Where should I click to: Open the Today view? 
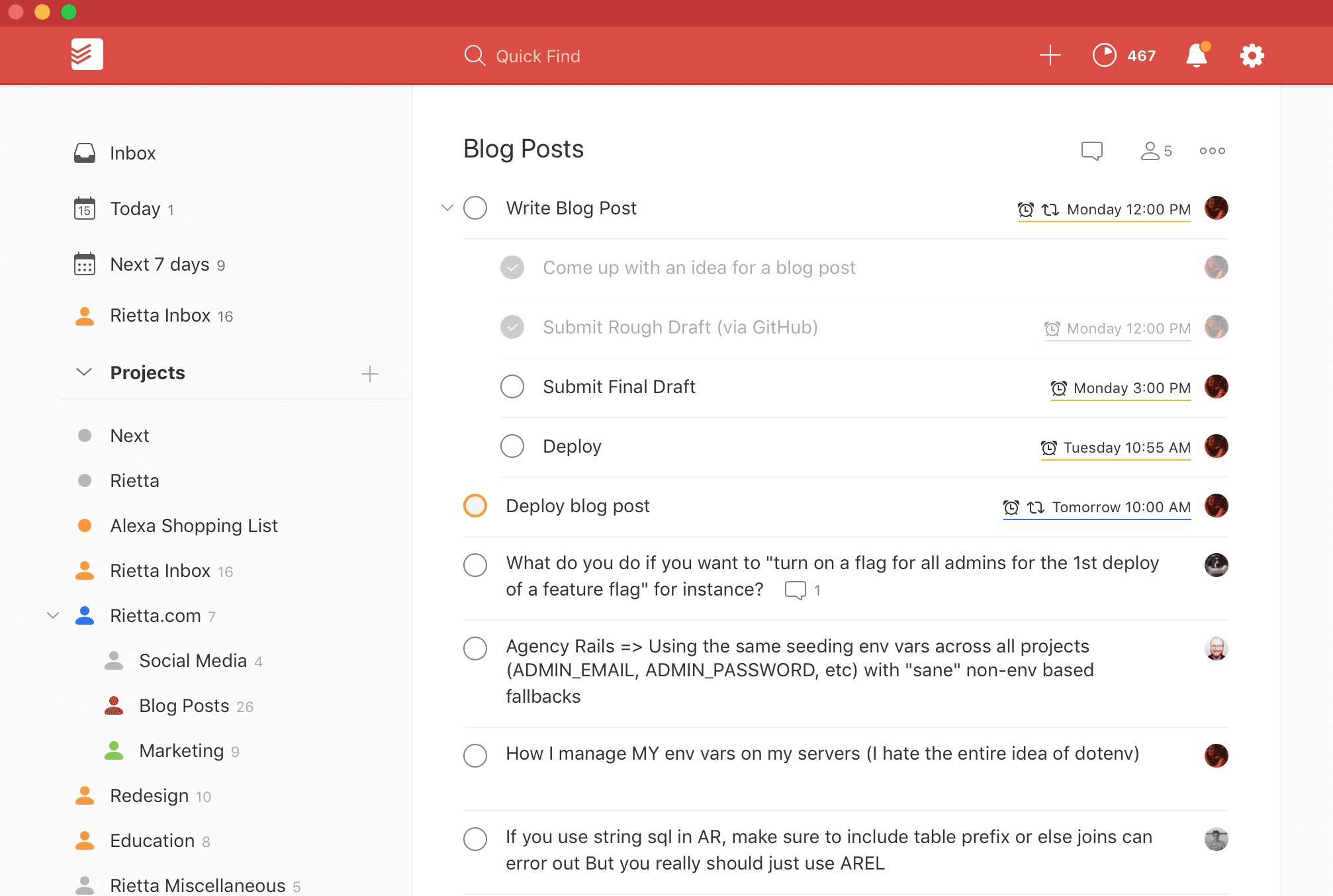point(135,208)
